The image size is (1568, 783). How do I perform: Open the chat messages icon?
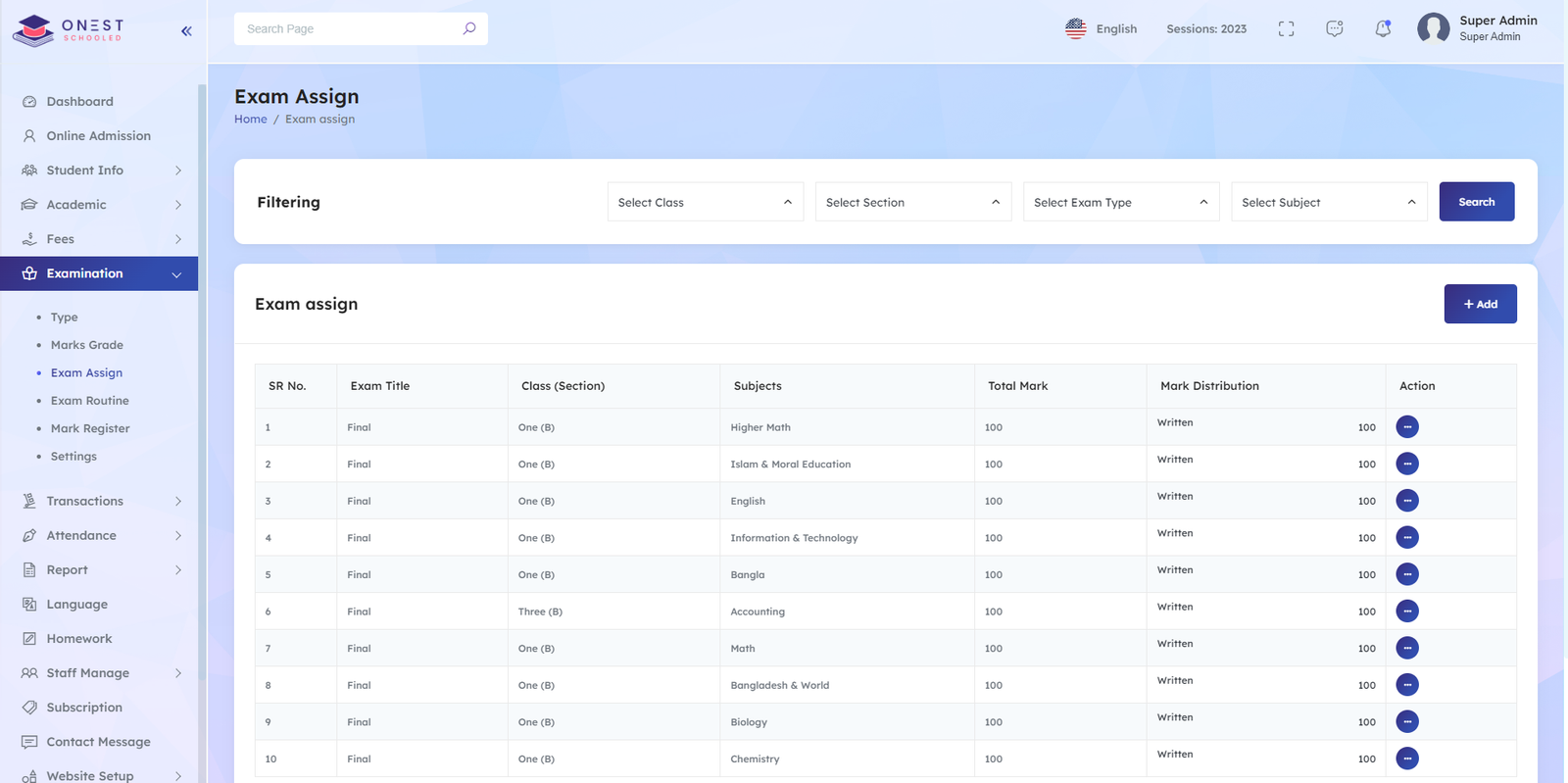(x=1335, y=29)
